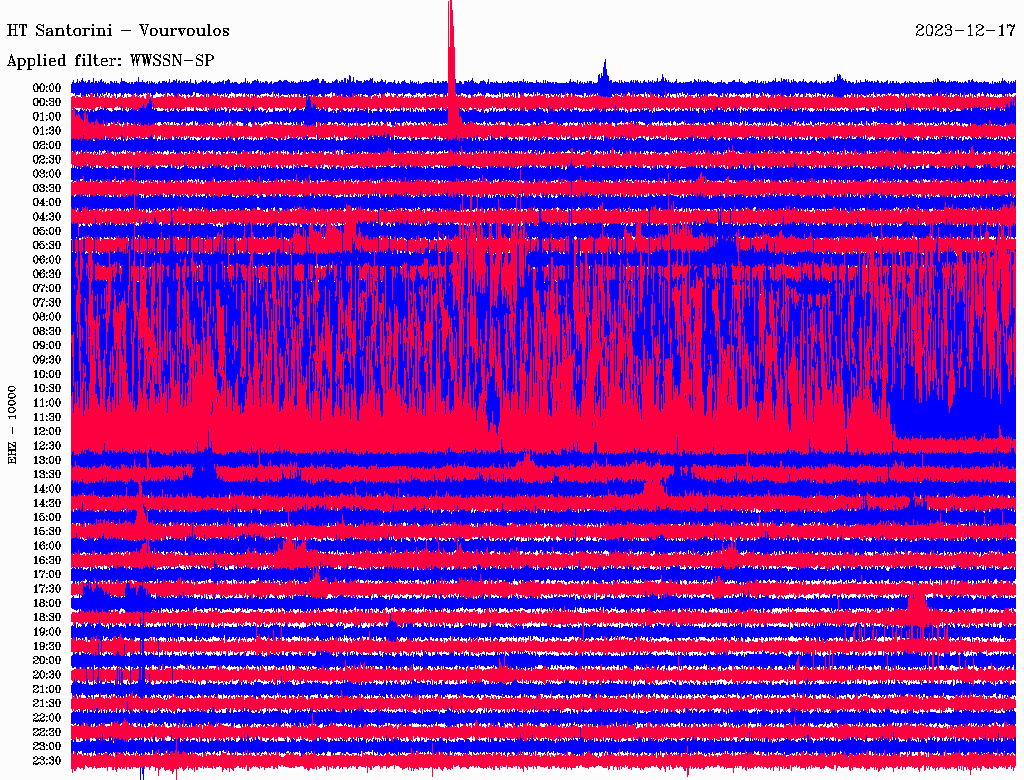Select the 13:30 time row label
The image size is (1024, 780).
point(47,474)
